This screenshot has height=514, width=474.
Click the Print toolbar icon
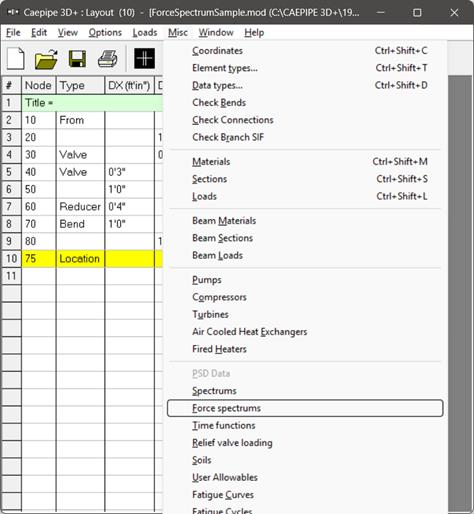(108, 59)
